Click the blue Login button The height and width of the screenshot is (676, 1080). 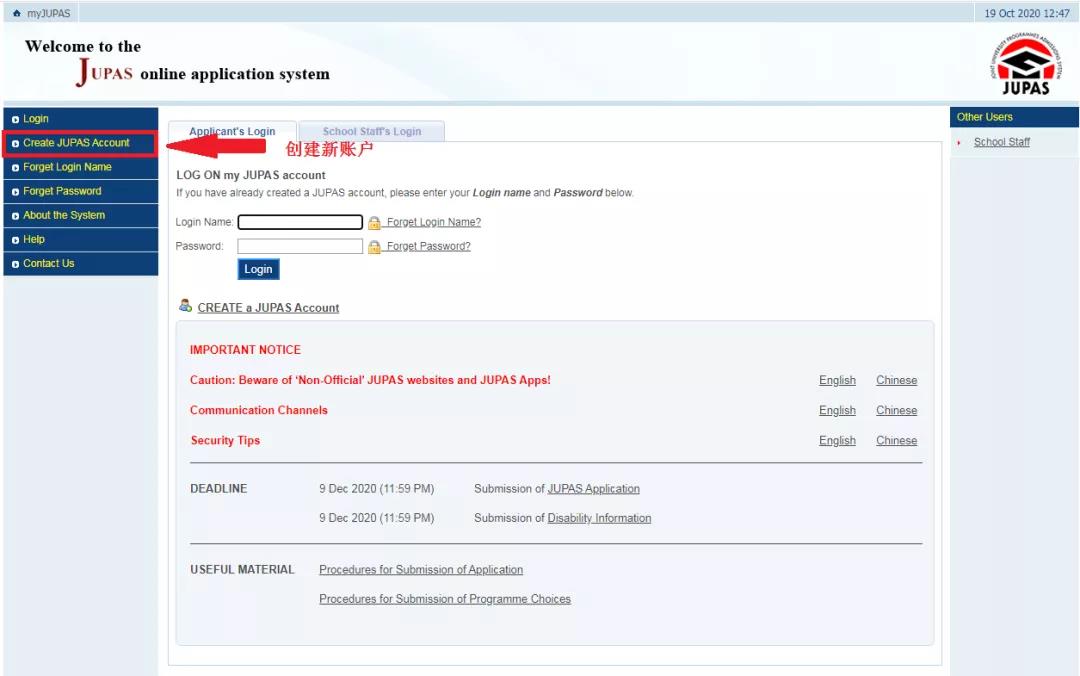(x=258, y=269)
